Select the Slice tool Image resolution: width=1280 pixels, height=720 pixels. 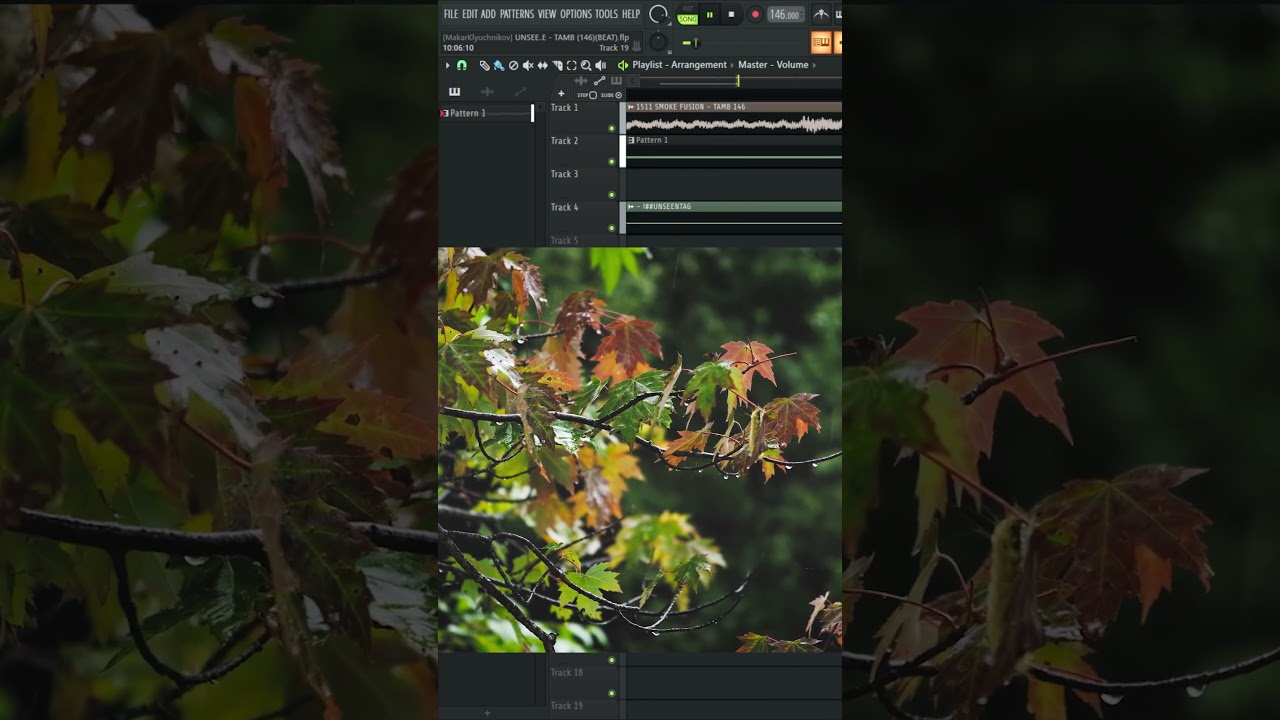pyautogui.click(x=557, y=65)
